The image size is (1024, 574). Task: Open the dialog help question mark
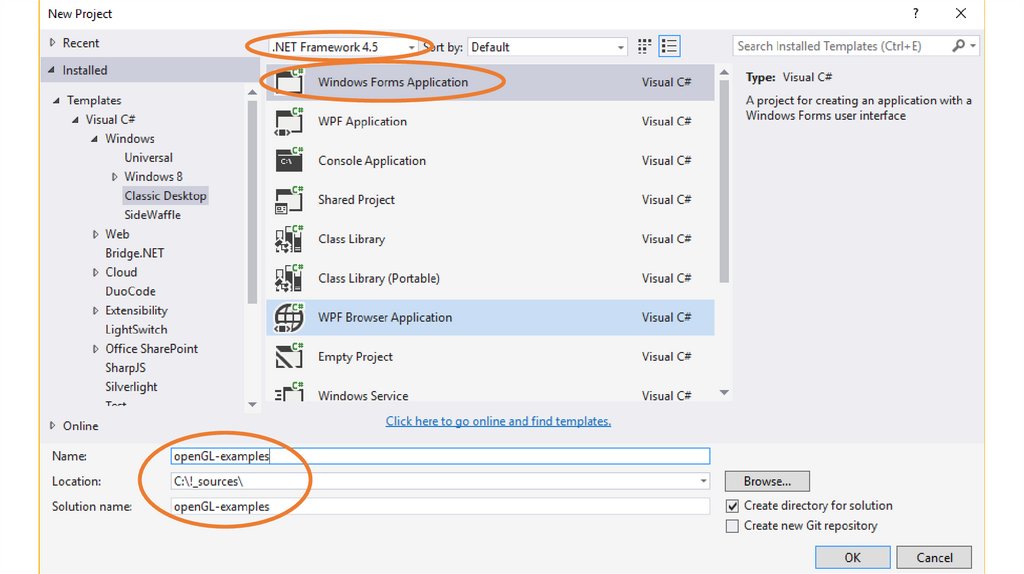click(x=916, y=13)
